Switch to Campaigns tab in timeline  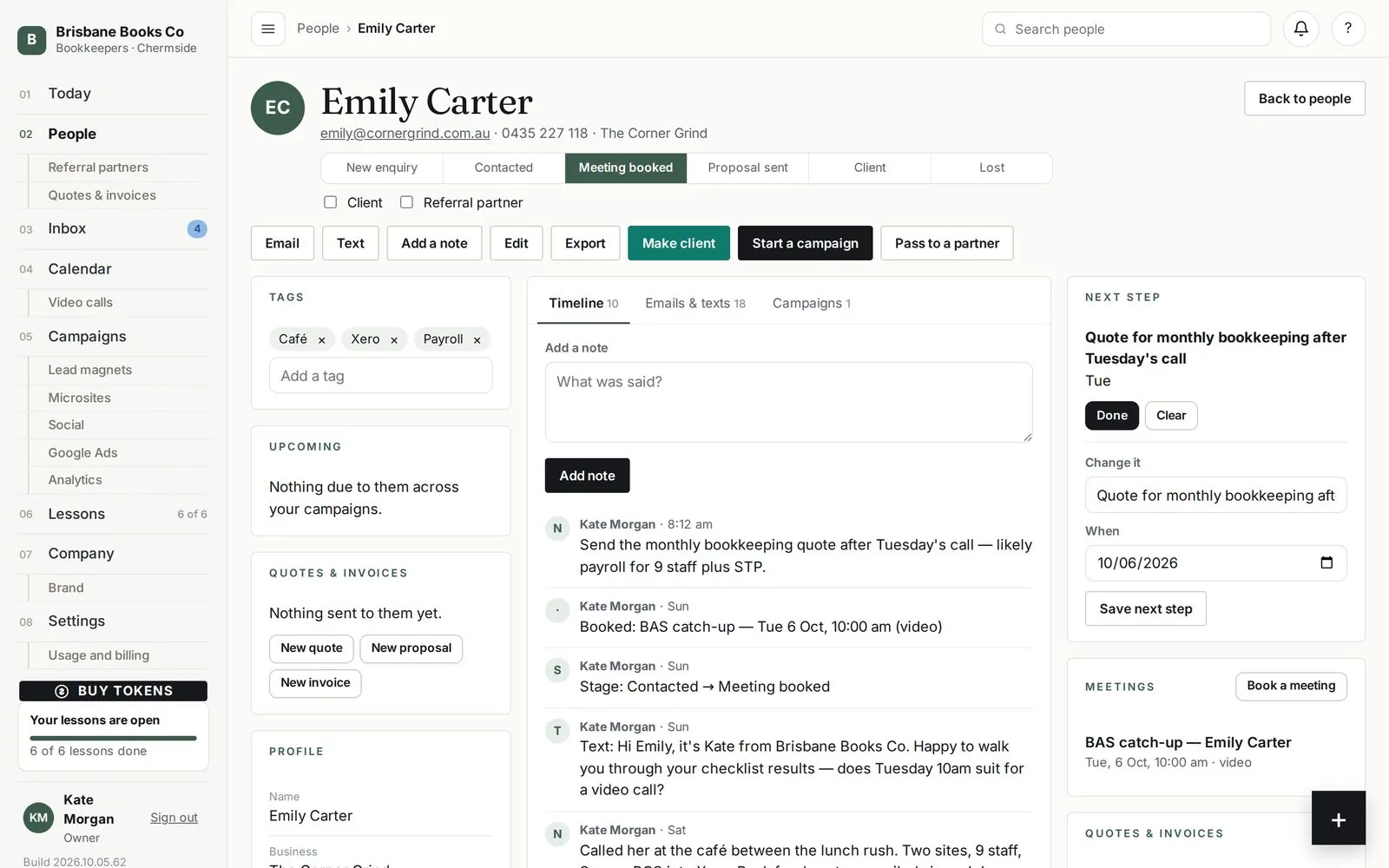pos(812,303)
